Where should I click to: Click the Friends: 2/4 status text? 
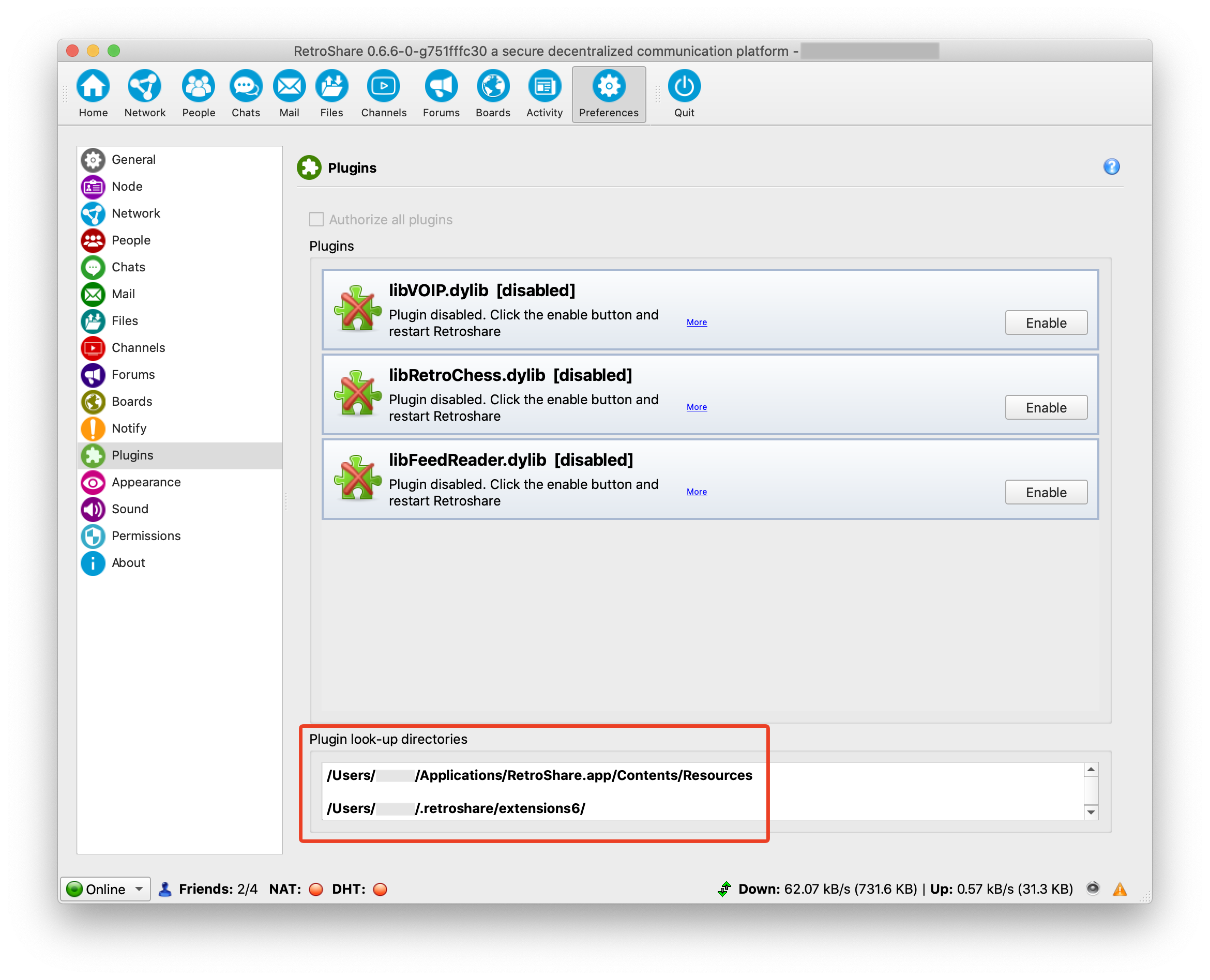(218, 889)
